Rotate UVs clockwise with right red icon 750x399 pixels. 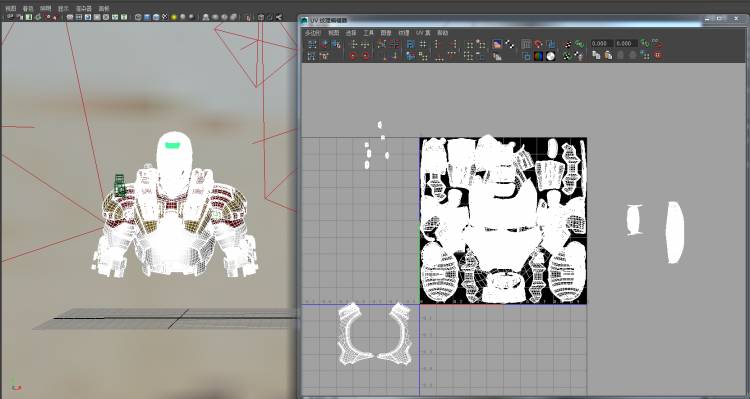(x=365, y=56)
